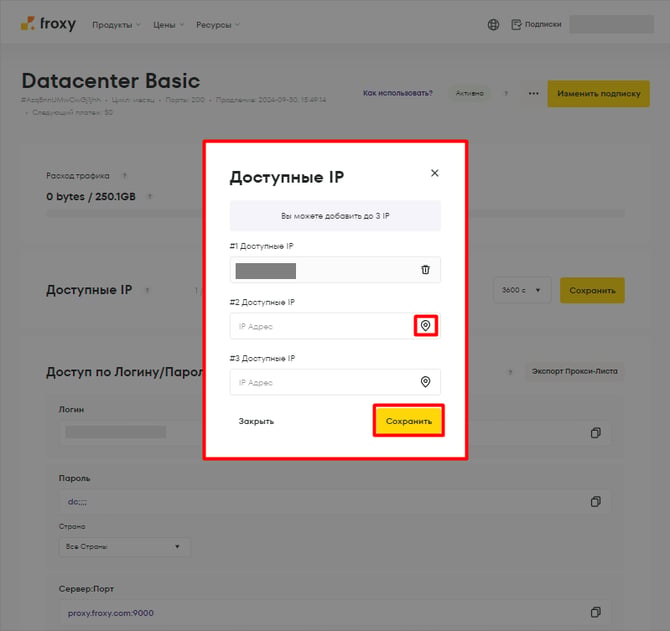Click help icon near Экспорт Прокси-Листа

coord(510,372)
